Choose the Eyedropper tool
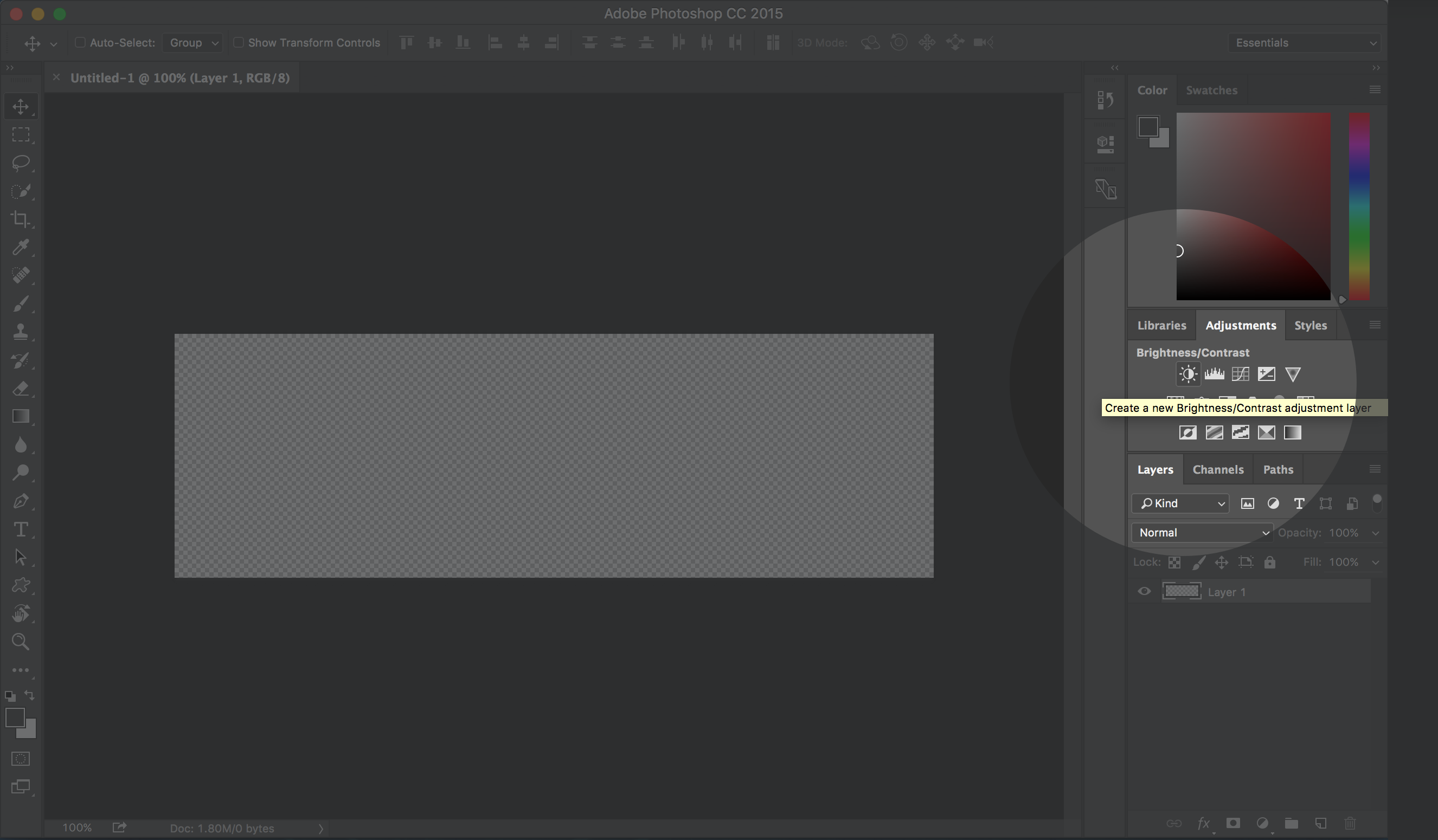 21,247
